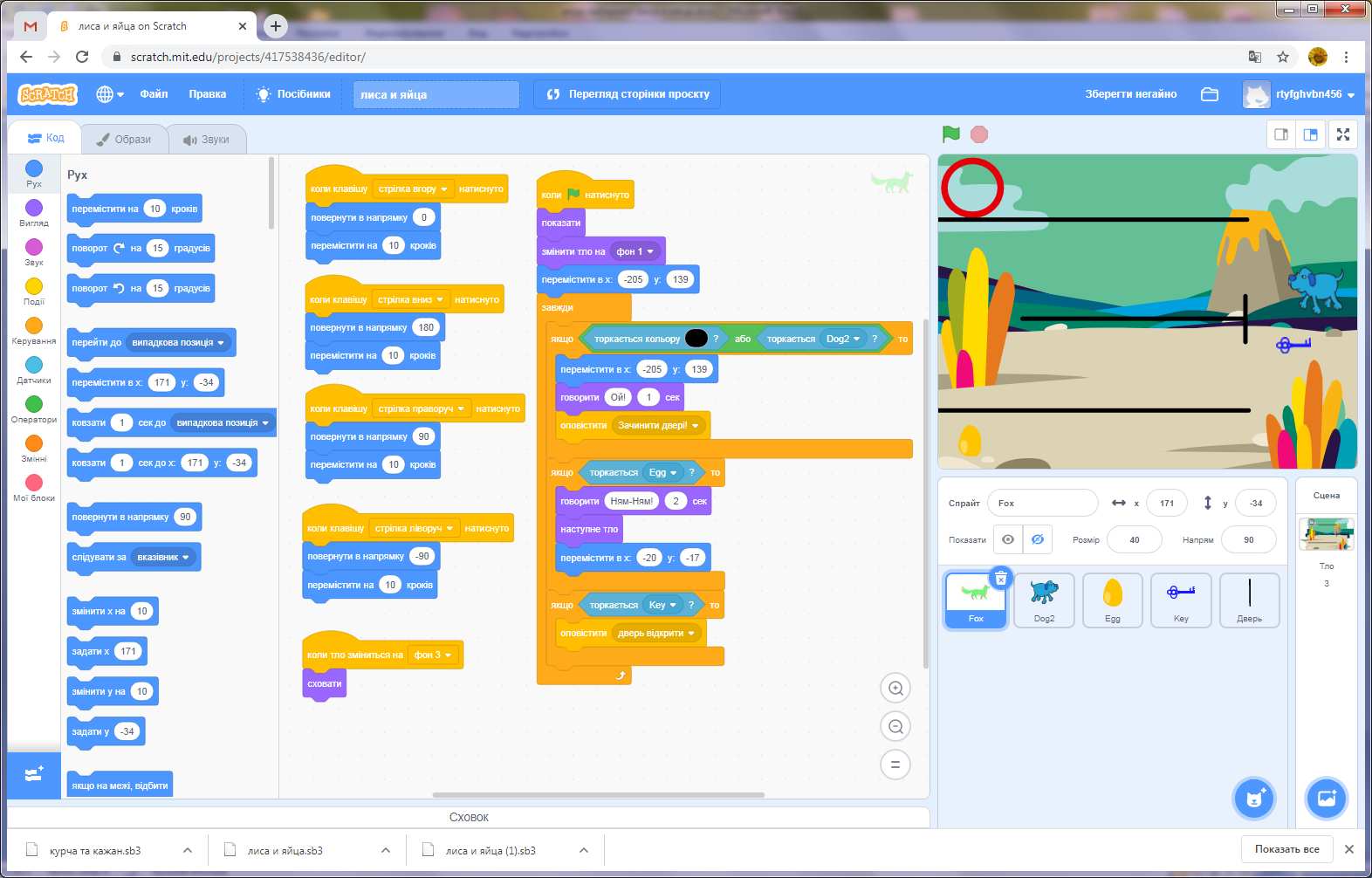Image resolution: width=1372 pixels, height=878 pixels.
Task: Enter full screen stage mode
Action: click(x=1343, y=134)
